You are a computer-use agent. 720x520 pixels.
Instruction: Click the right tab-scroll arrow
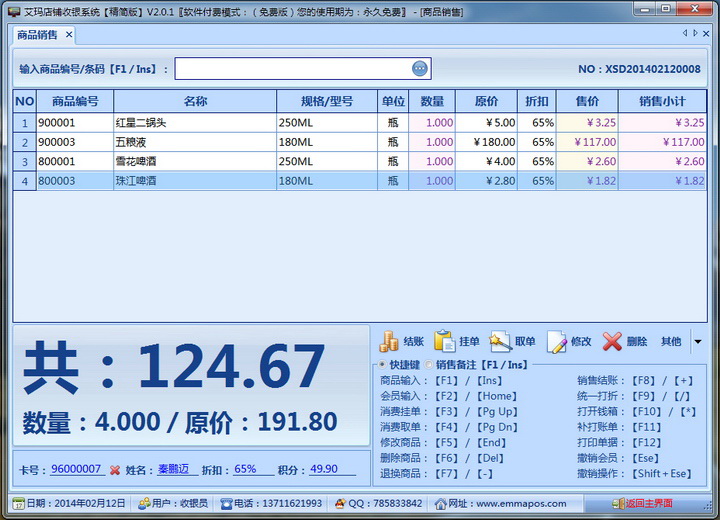pos(695,33)
